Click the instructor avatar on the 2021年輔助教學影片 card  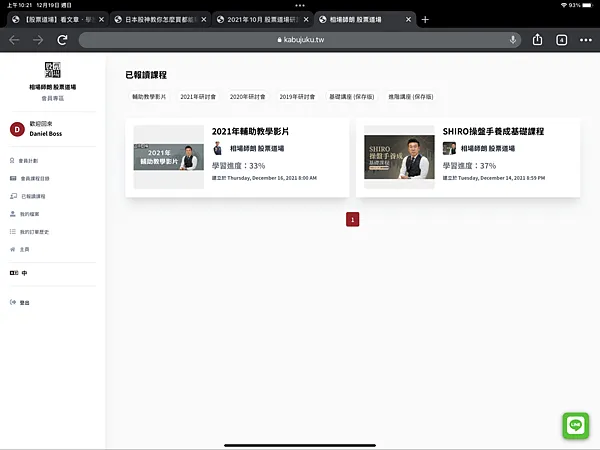(x=218, y=148)
